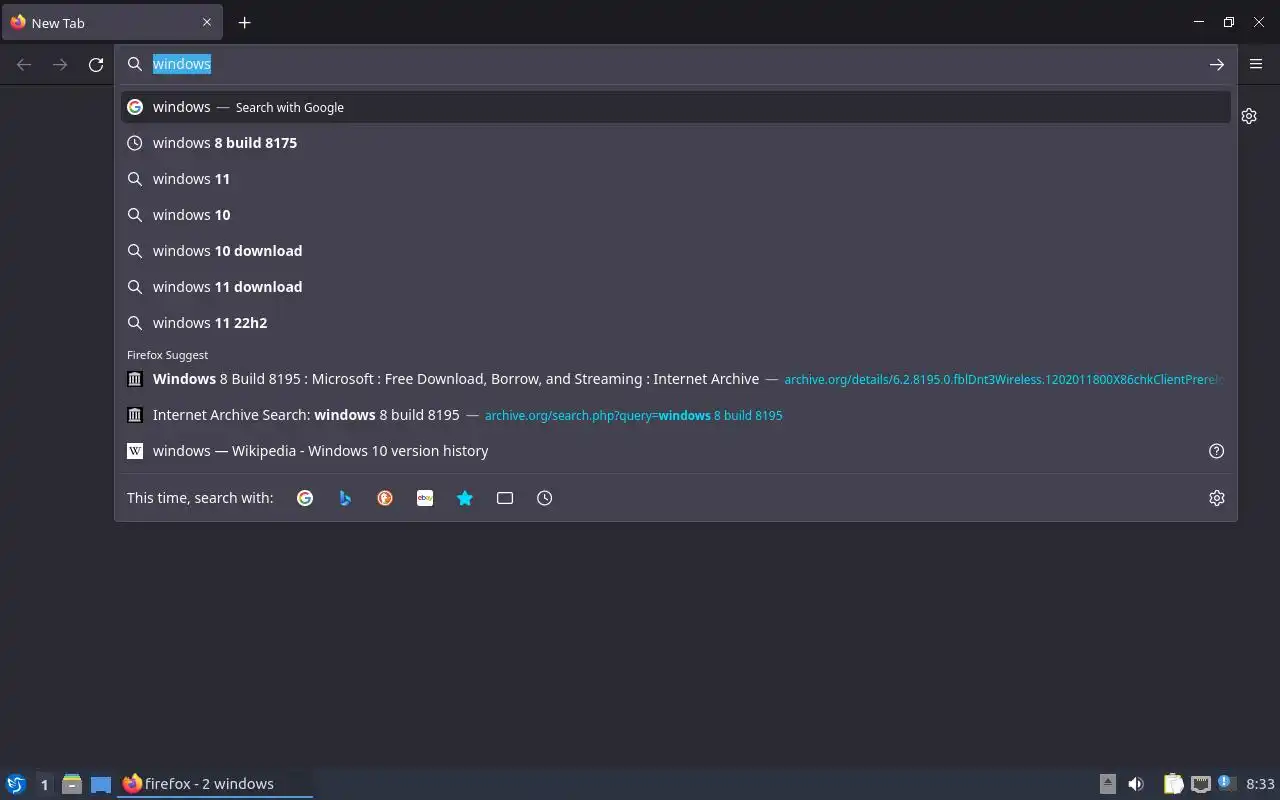Click archive.org/search.php URL text
This screenshot has height=800, width=1280.
(633, 415)
